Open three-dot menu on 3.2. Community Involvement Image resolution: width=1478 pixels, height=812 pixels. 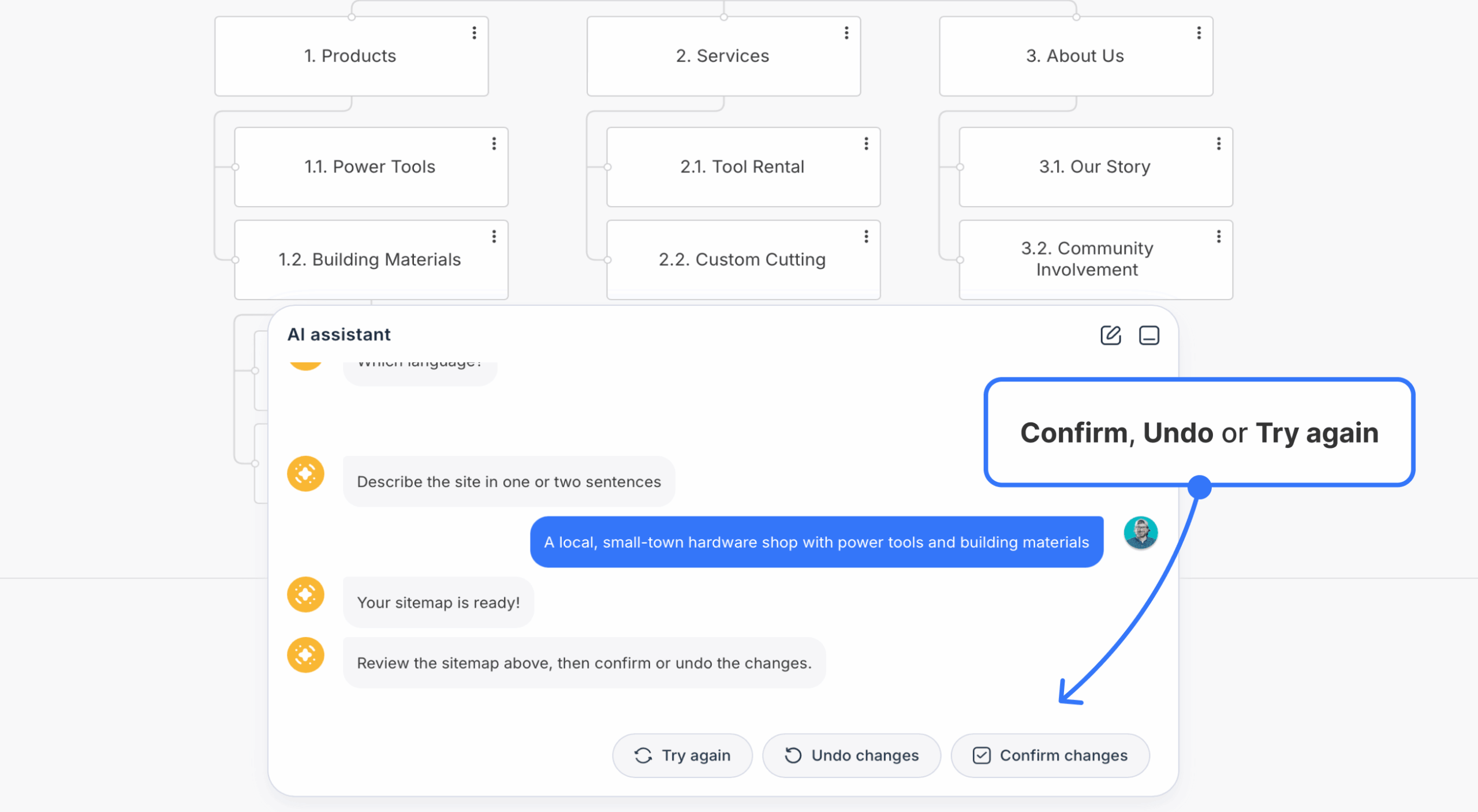[1218, 237]
